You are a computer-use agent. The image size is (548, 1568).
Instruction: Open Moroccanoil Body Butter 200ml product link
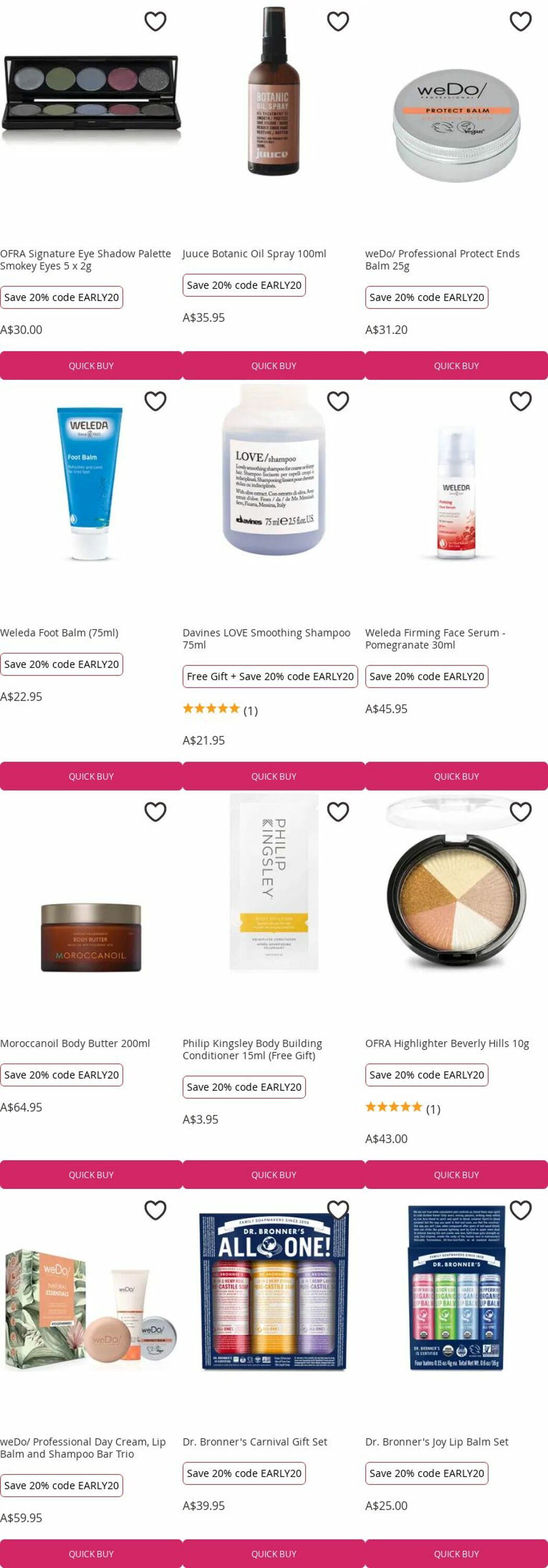[75, 1043]
